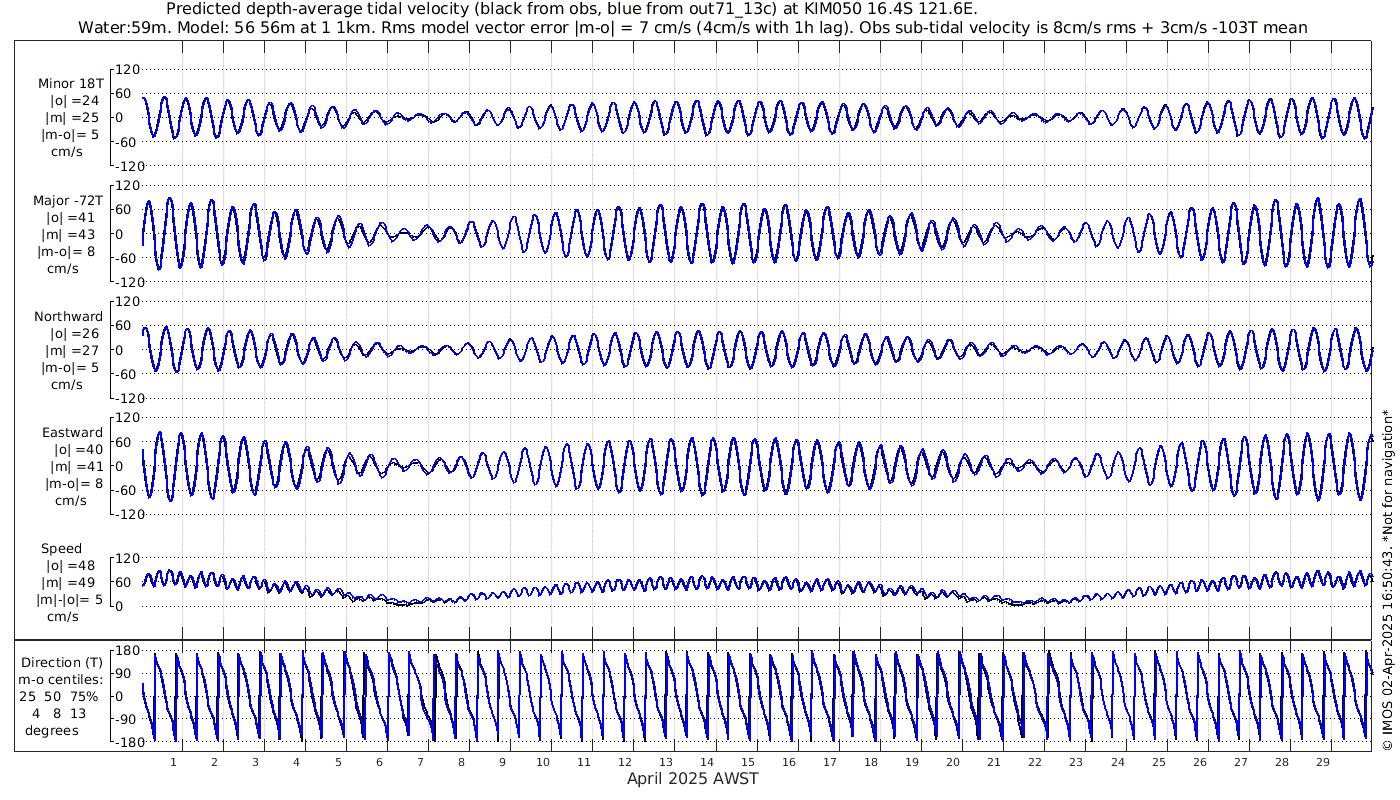Screen dimensions: 1400x800
Task: Click the '|m| =25' value in Minor panel
Action: pyautogui.click(x=74, y=118)
